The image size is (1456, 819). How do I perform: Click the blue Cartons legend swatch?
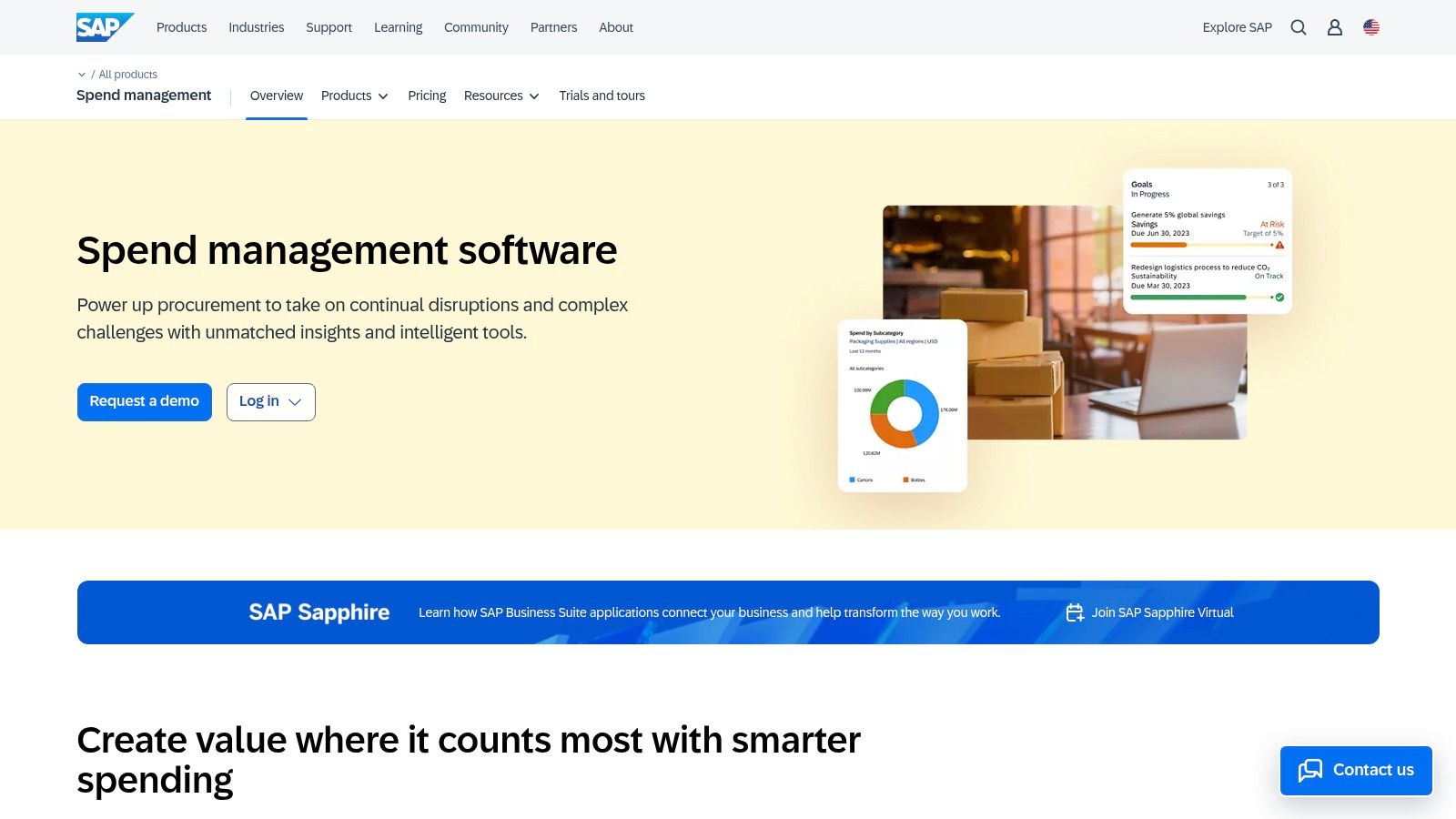(852, 480)
